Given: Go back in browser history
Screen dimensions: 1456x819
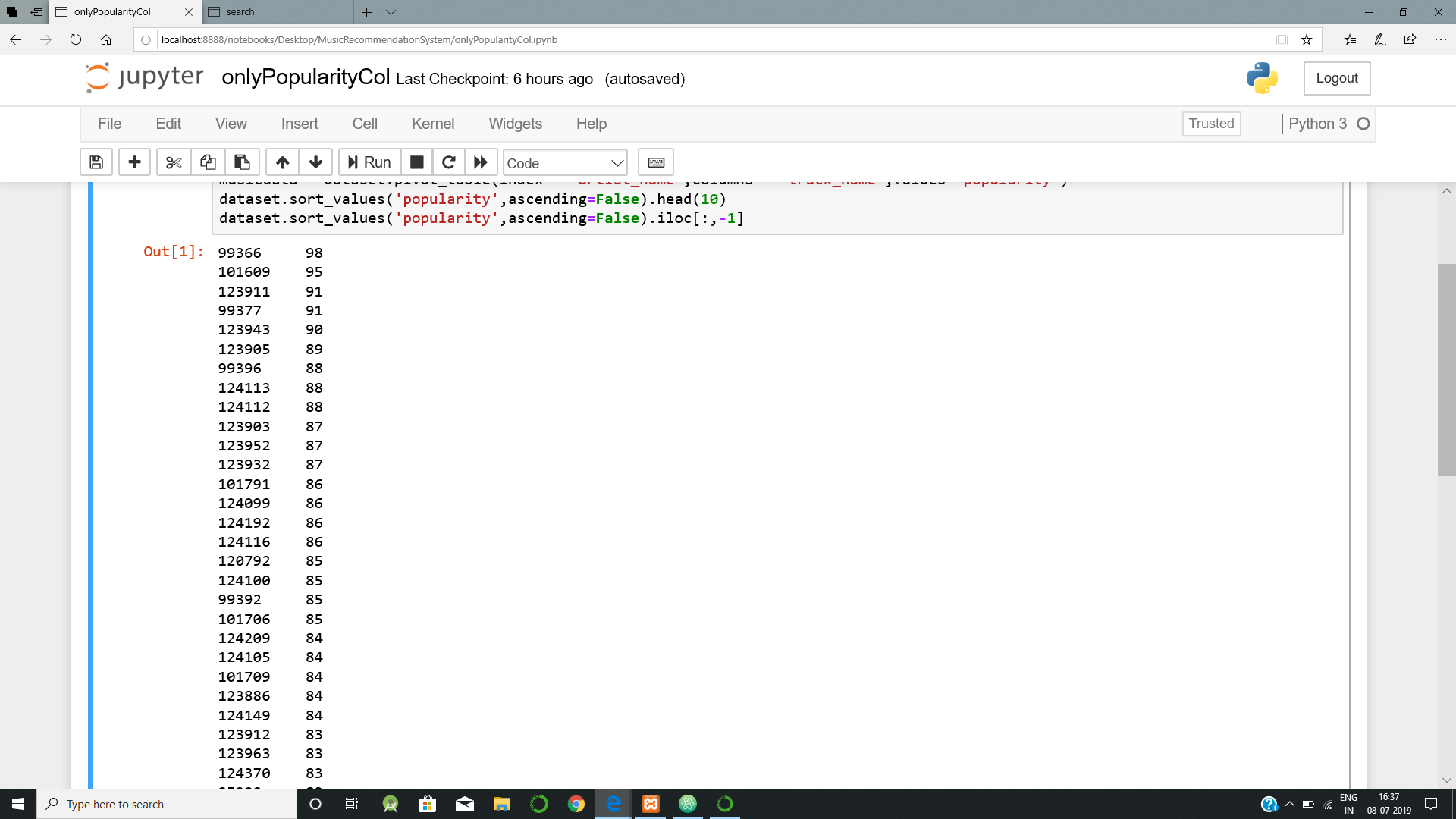Looking at the screenshot, I should pos(16,39).
